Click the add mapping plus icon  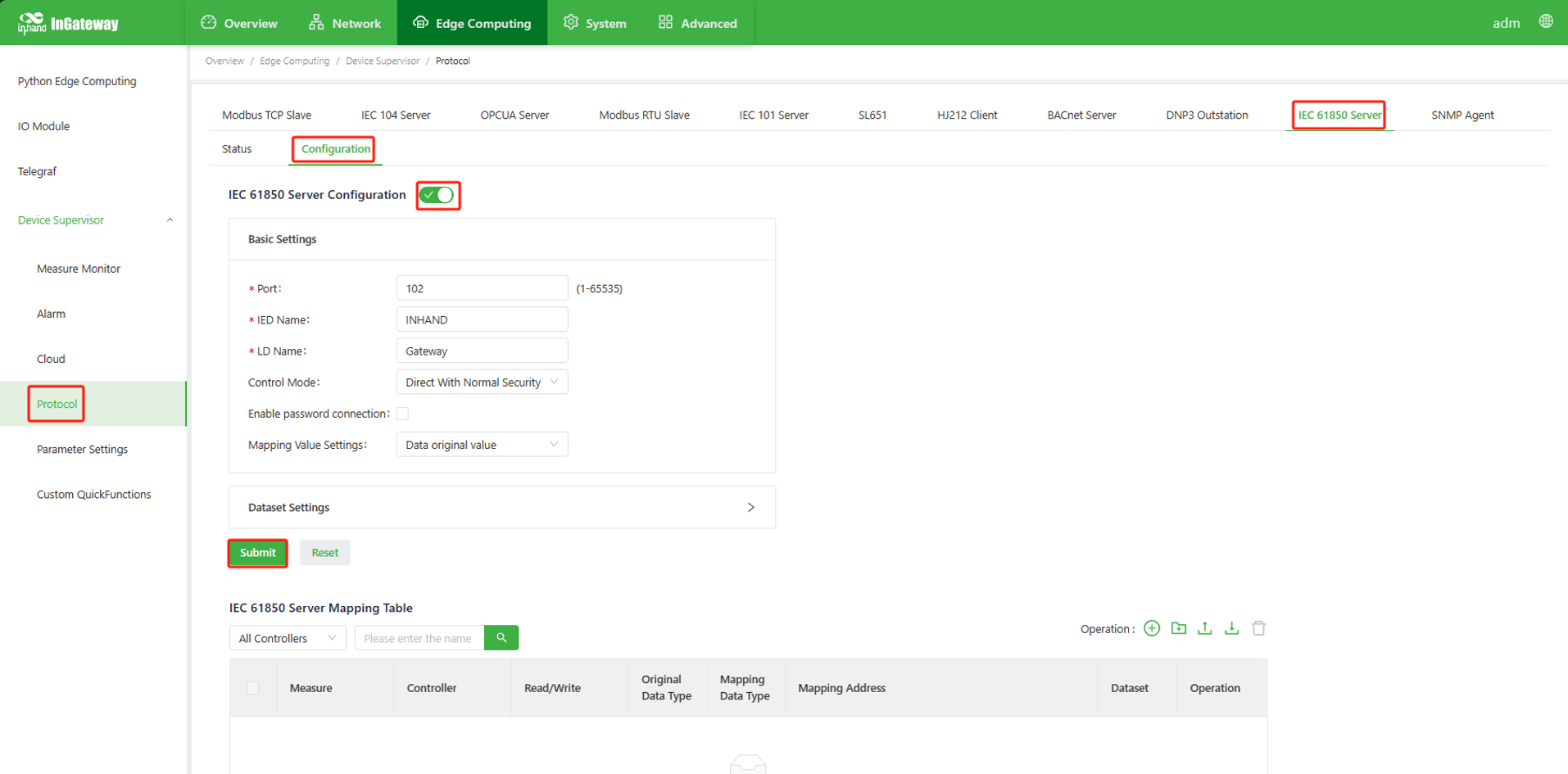1152,628
